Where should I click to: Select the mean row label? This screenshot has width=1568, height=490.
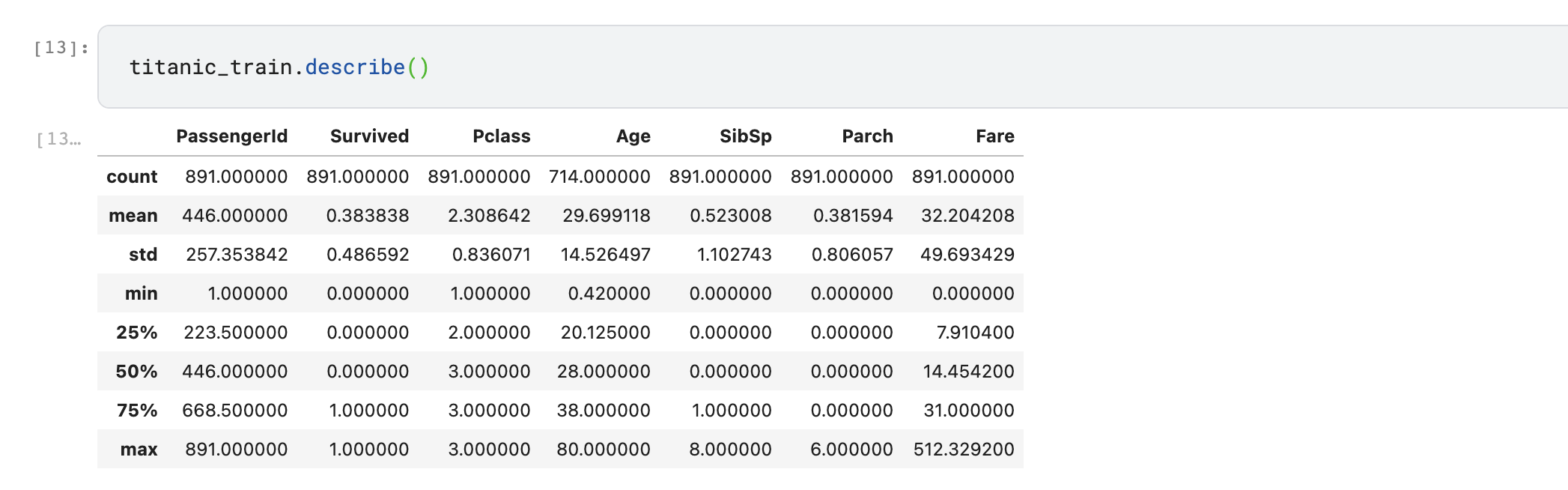[133, 216]
